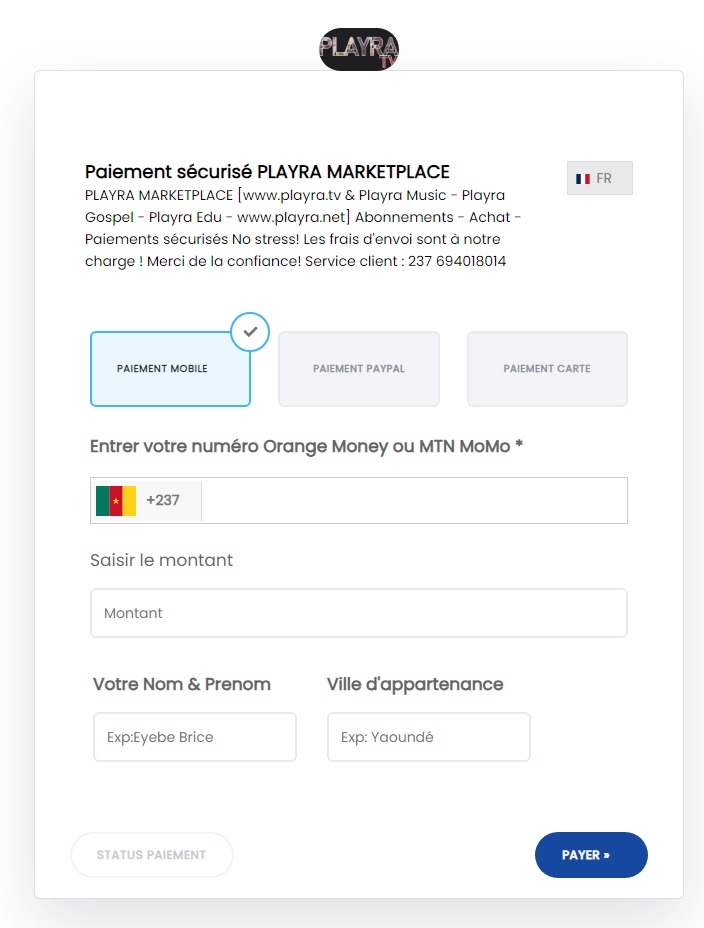Screen dimensions: 704x928
Task: Open the +237 country code selector
Action: click(146, 501)
